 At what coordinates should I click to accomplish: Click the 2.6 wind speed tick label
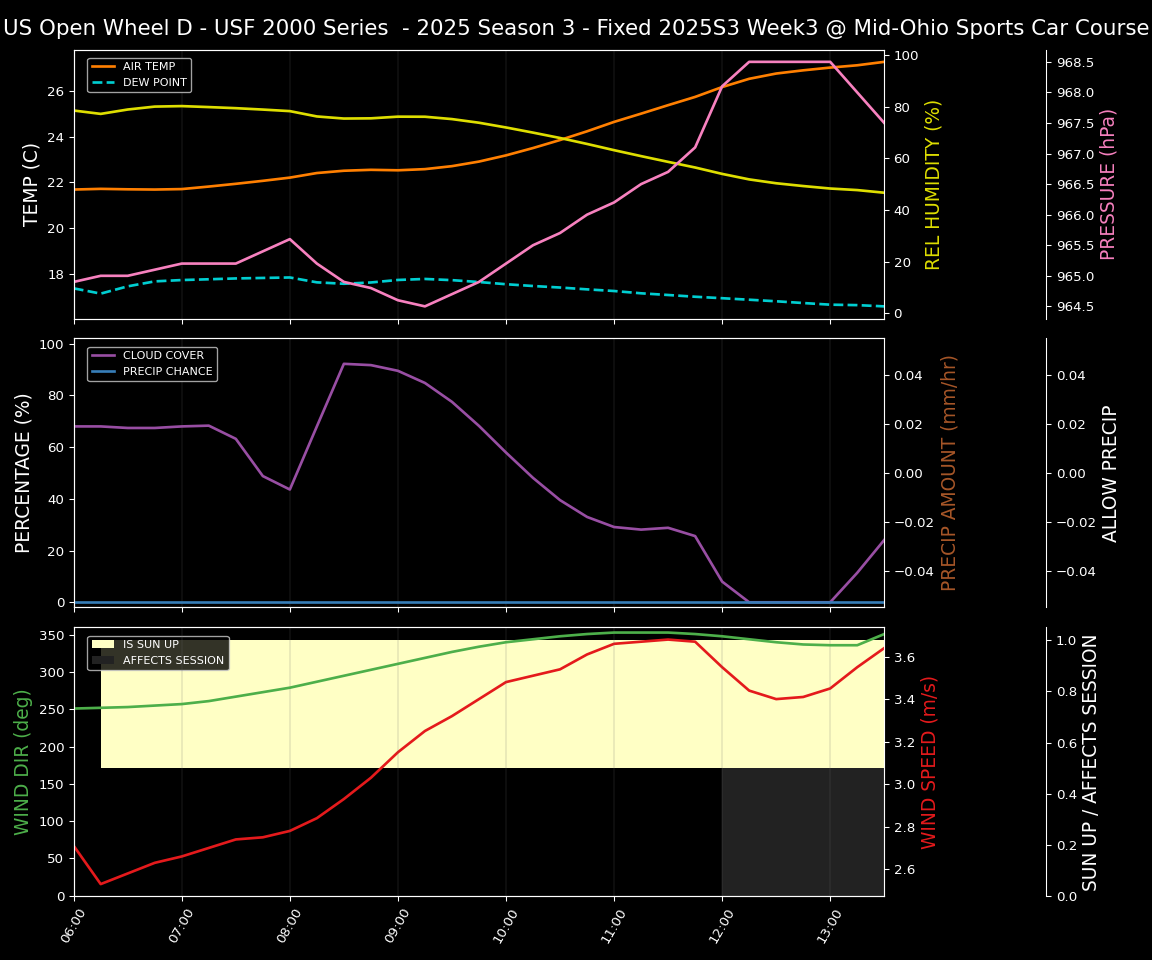point(905,870)
